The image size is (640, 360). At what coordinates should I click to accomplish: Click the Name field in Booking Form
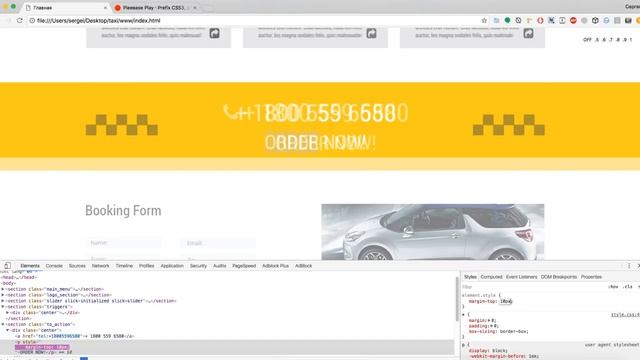tap(123, 243)
